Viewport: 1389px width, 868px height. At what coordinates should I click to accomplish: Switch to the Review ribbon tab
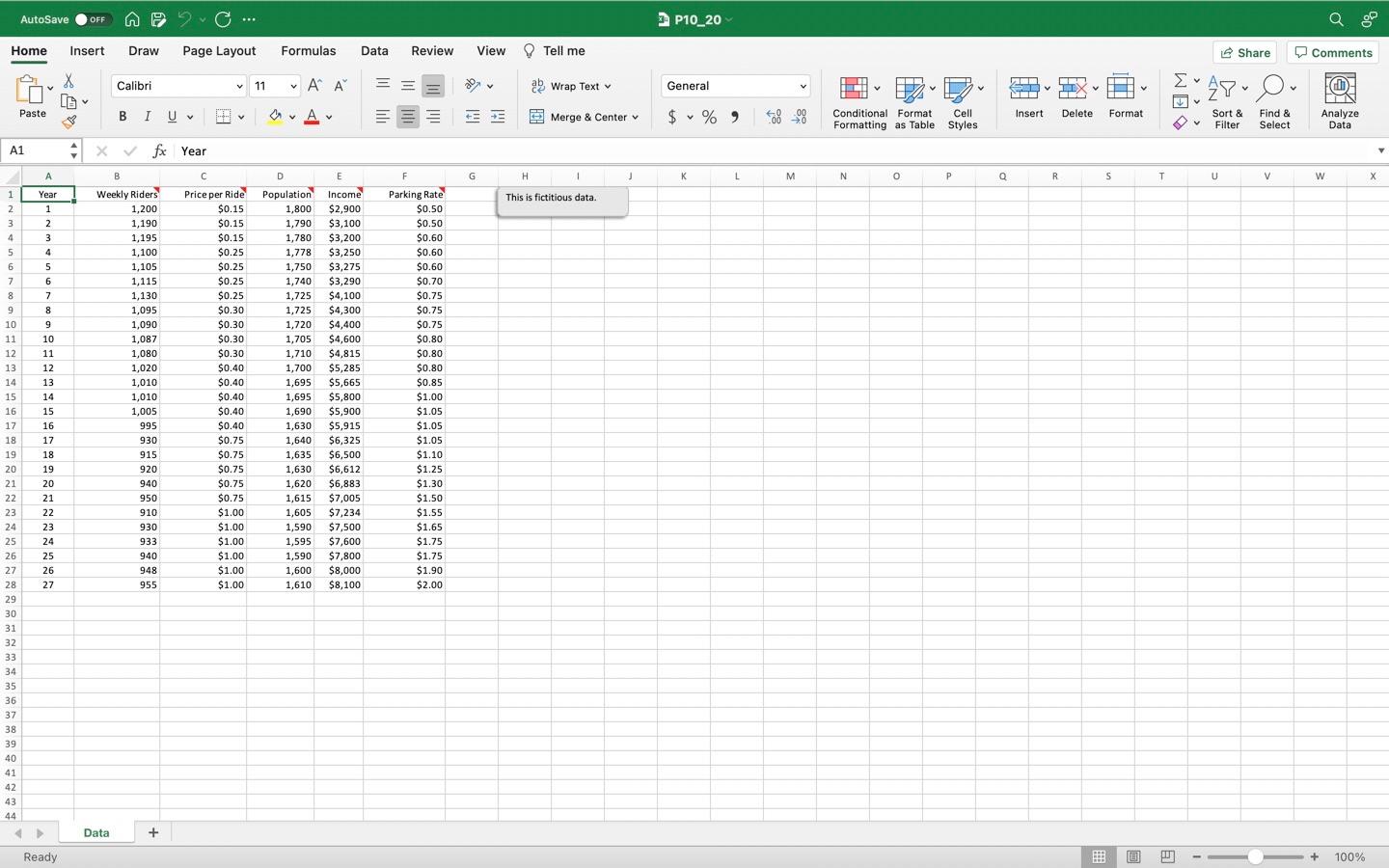[432, 51]
